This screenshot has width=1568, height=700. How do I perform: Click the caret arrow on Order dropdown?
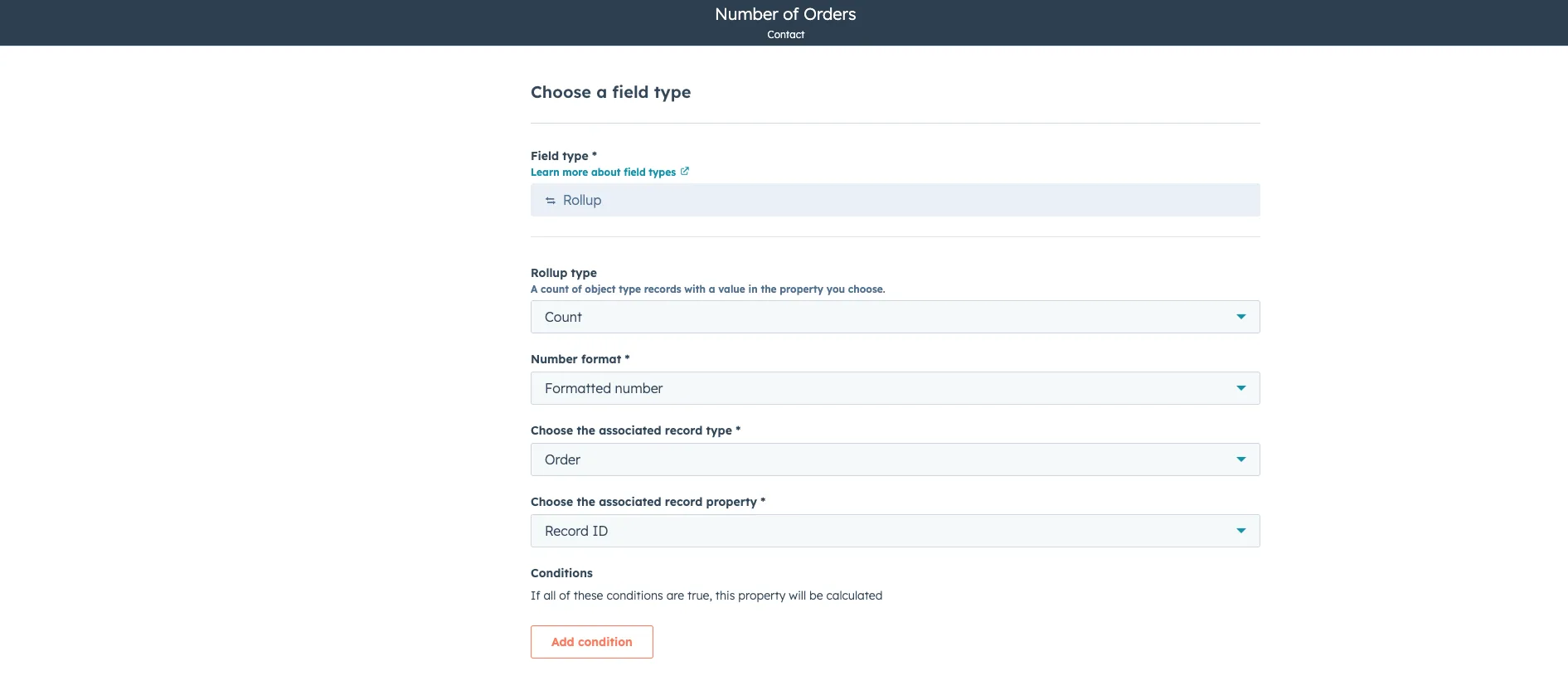tap(1241, 459)
